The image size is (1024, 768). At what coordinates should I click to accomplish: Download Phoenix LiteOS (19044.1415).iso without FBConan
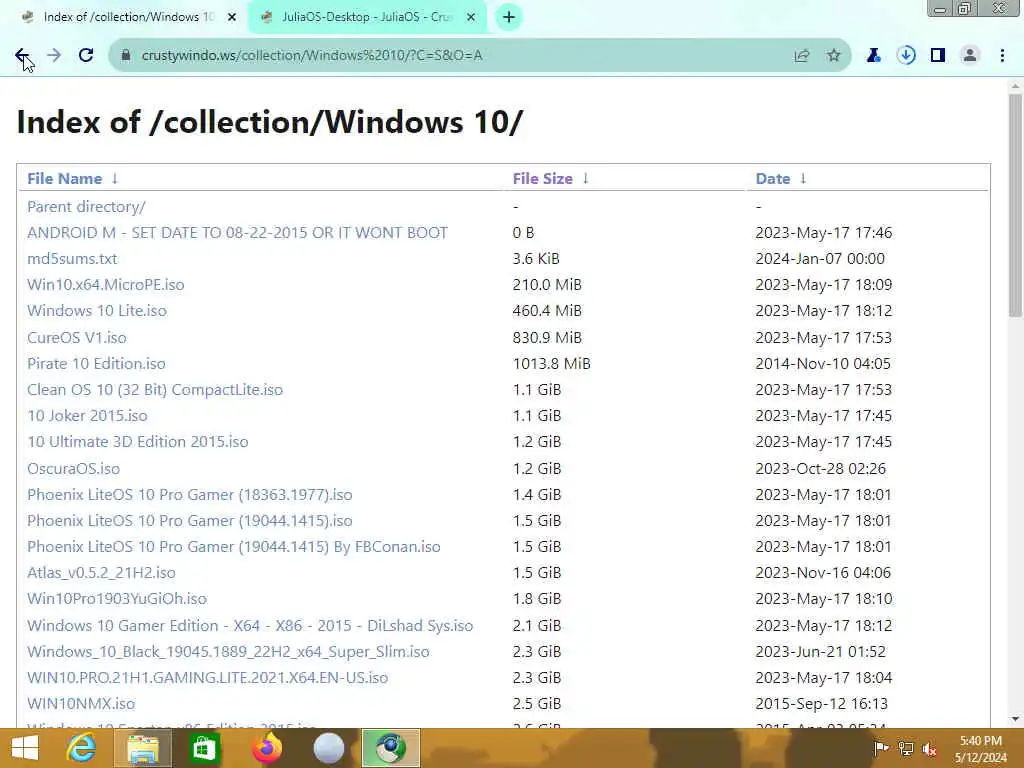tap(189, 520)
